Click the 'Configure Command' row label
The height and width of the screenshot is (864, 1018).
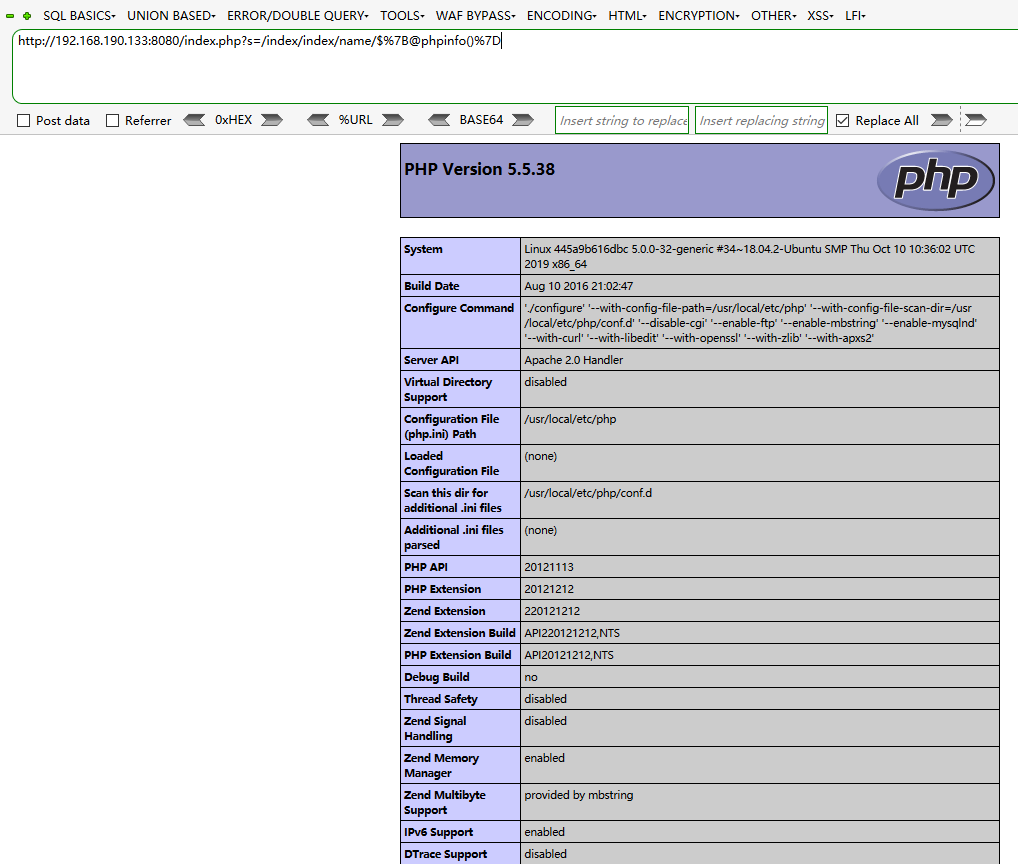459,308
